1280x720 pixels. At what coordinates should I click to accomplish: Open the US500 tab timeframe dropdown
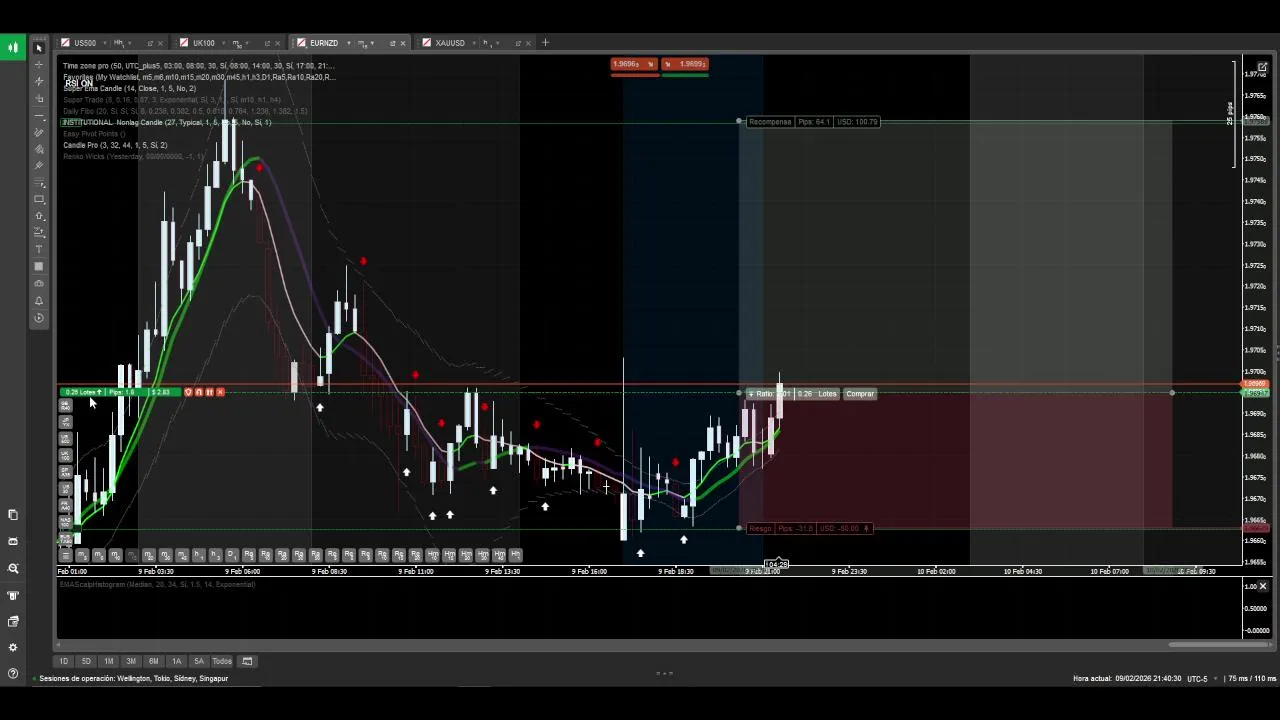[122, 43]
